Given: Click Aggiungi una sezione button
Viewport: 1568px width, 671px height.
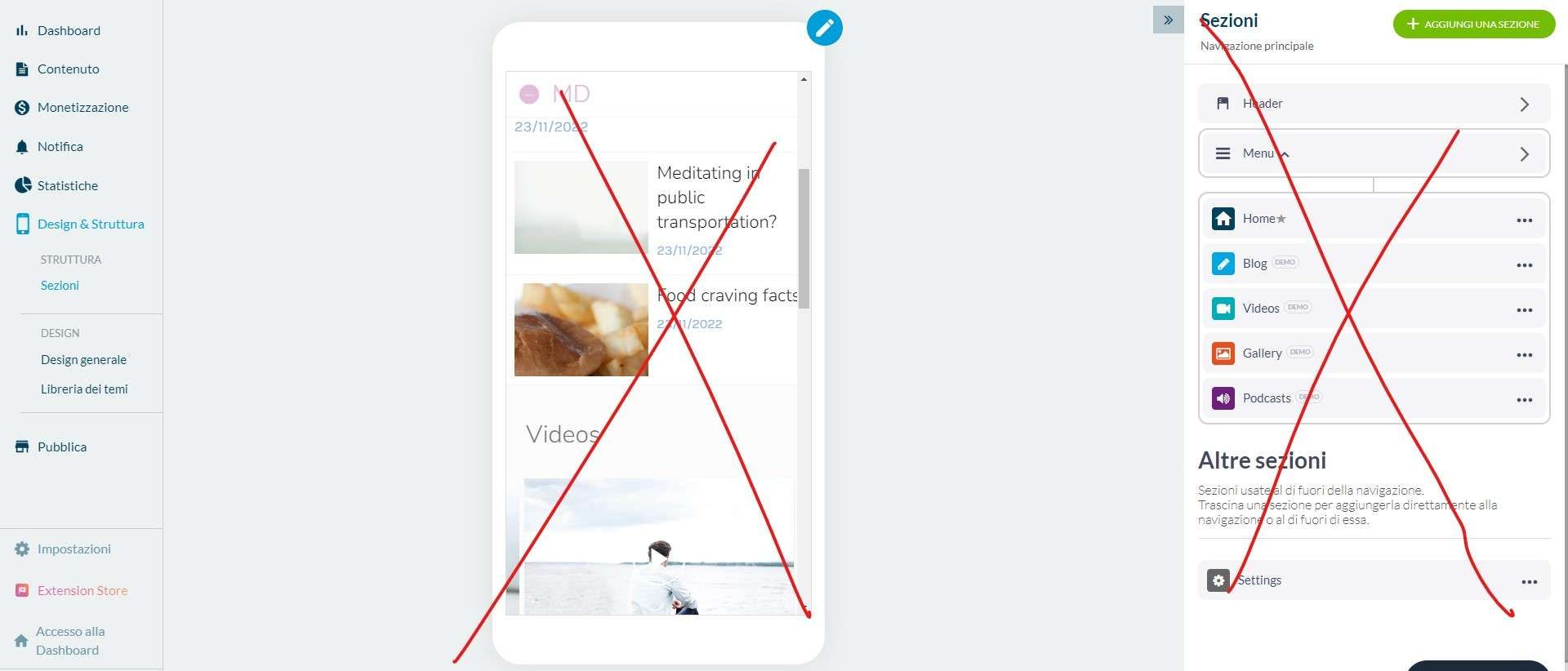Looking at the screenshot, I should [x=1474, y=24].
